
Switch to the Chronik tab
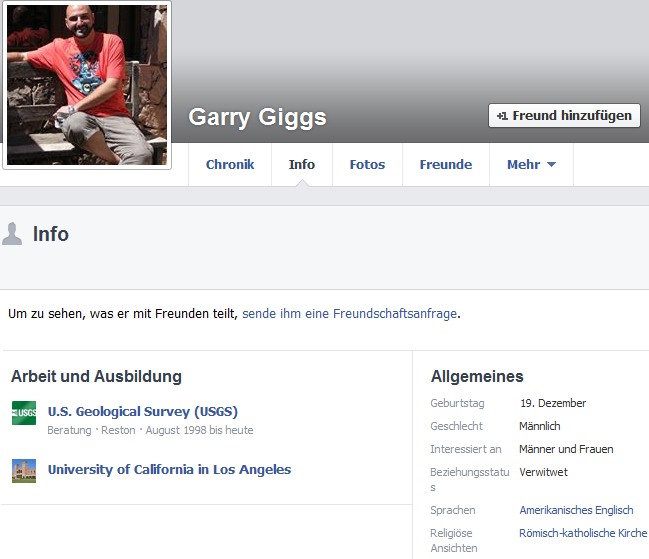(x=230, y=165)
